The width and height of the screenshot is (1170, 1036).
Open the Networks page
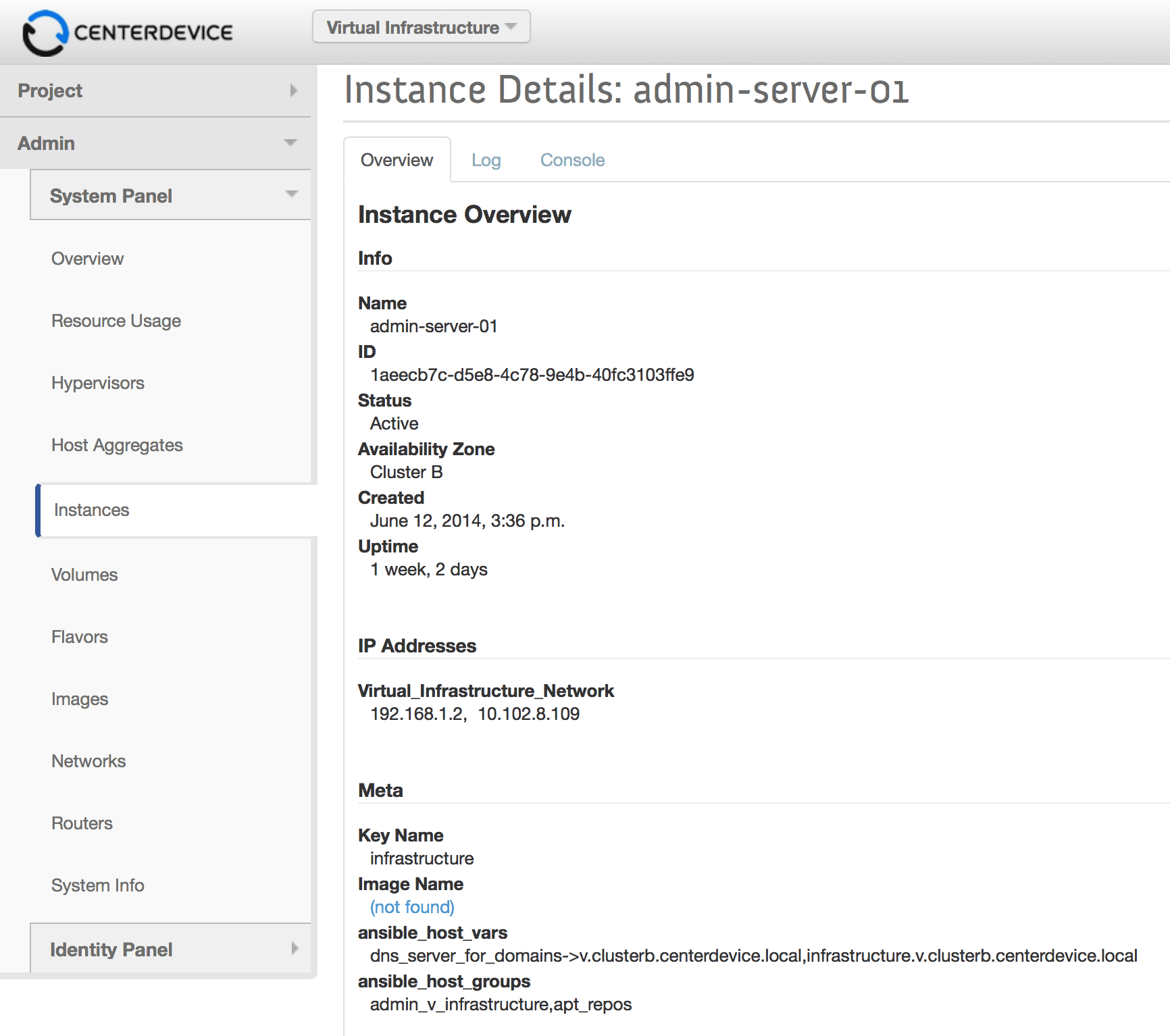[88, 761]
